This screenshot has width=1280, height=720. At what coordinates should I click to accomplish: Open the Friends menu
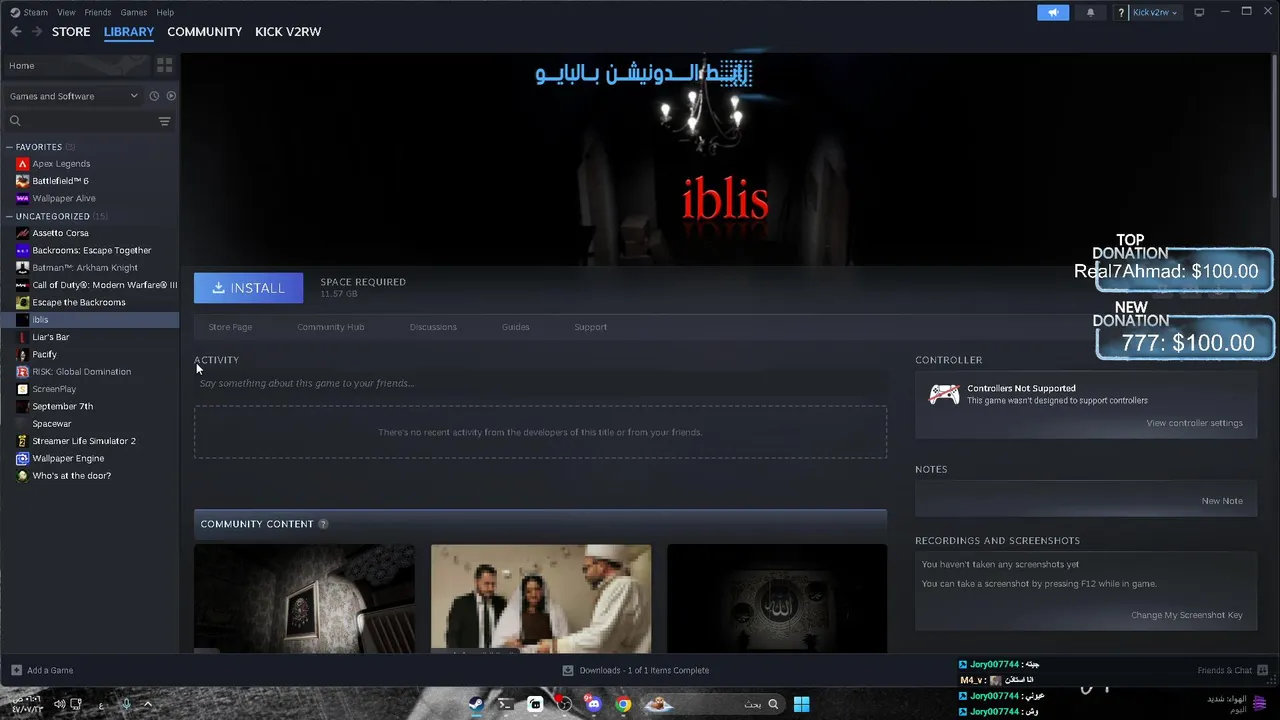tap(98, 12)
